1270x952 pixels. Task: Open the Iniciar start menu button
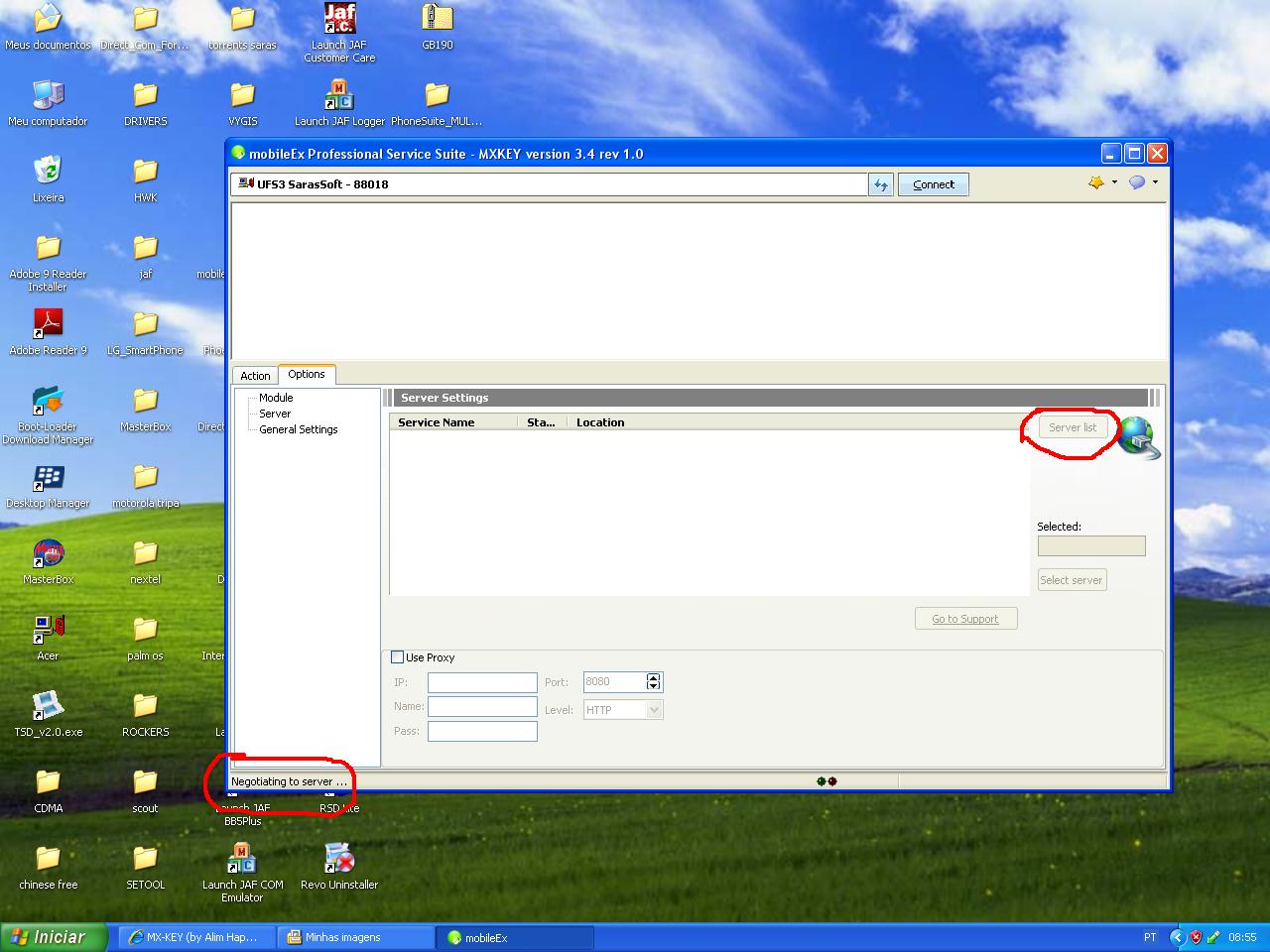pyautogui.click(x=48, y=937)
